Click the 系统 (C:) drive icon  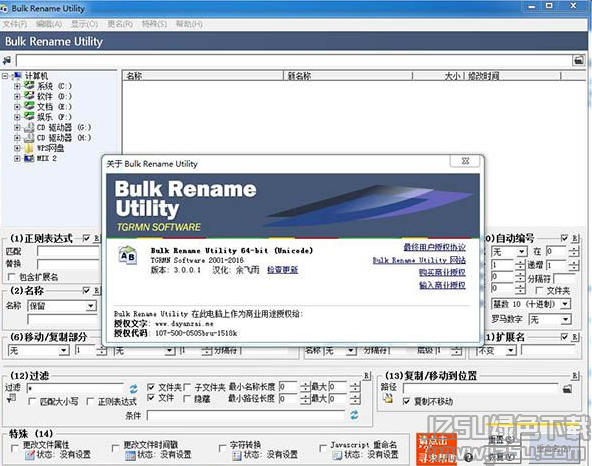tap(29, 86)
